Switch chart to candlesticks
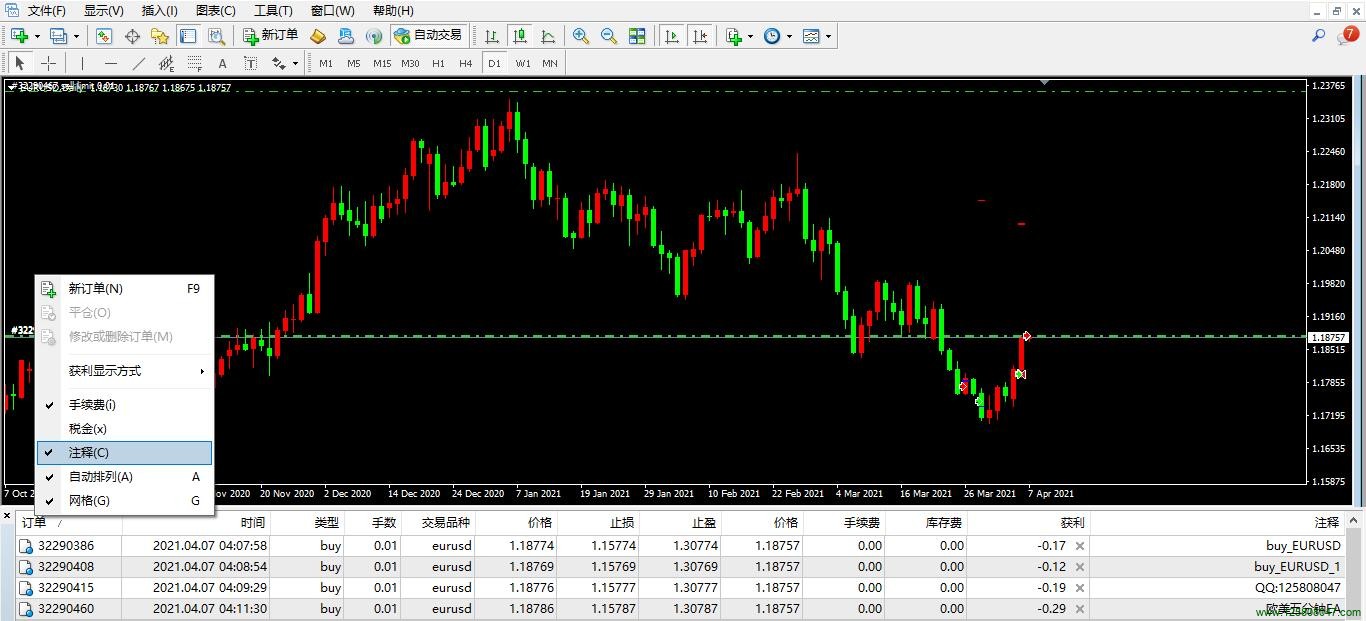This screenshot has height=621, width=1366. pos(520,36)
